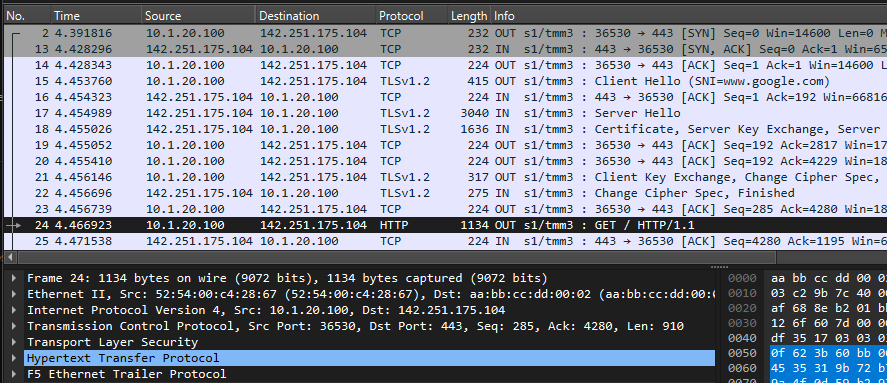The width and height of the screenshot is (887, 383).
Task: Expand the Hypertext Transfer Protocol node
Action: coord(14,358)
